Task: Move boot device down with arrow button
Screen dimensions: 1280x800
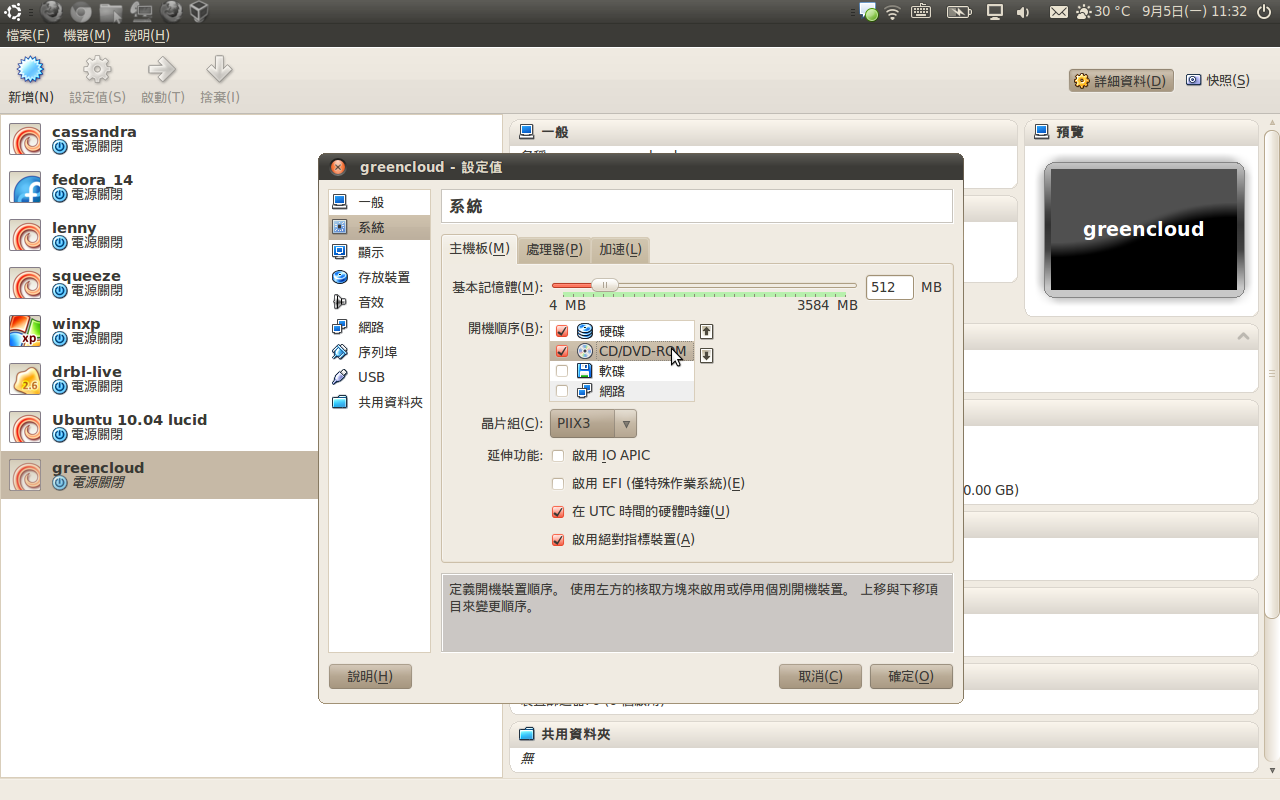Action: click(x=706, y=355)
